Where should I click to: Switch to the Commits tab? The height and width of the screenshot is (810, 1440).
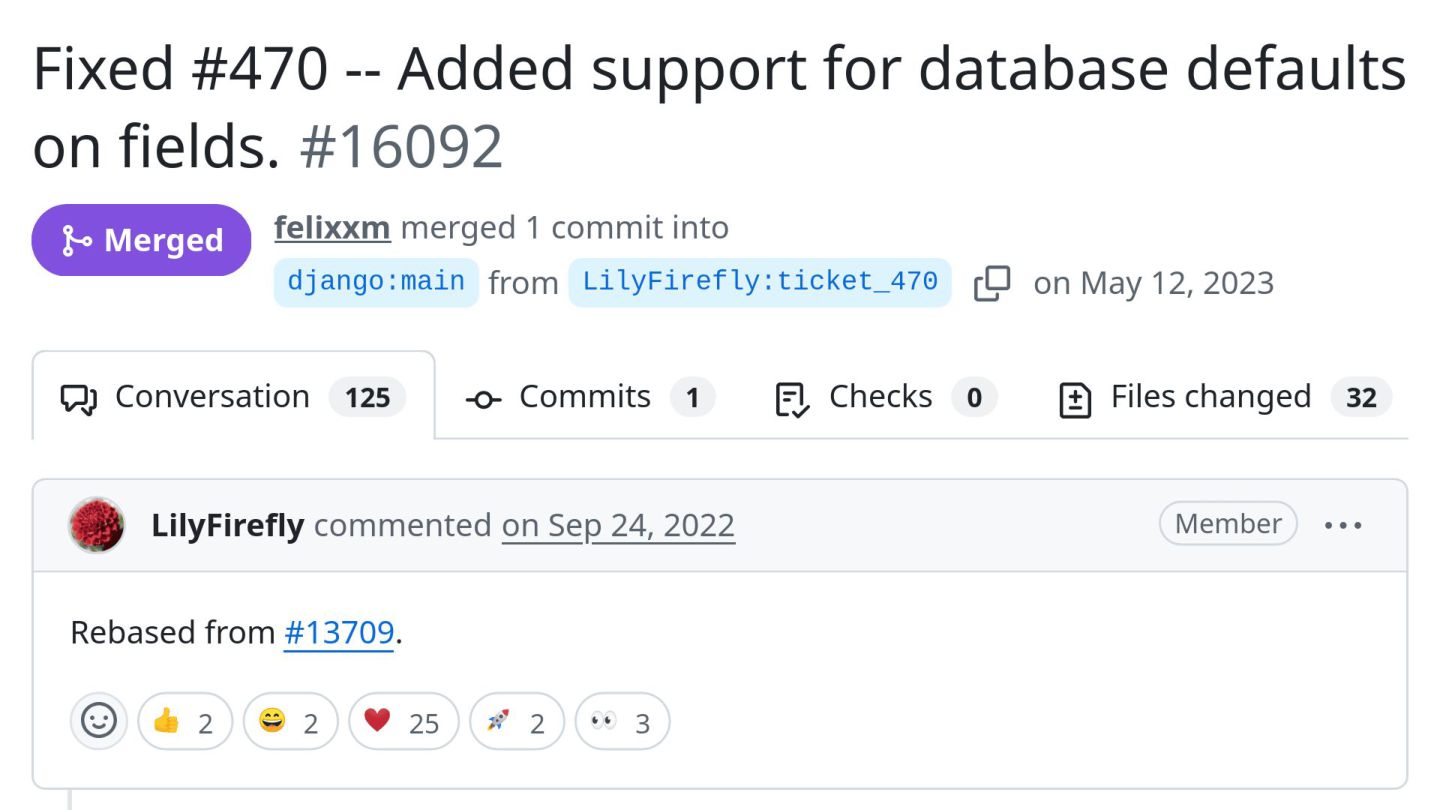coord(590,397)
